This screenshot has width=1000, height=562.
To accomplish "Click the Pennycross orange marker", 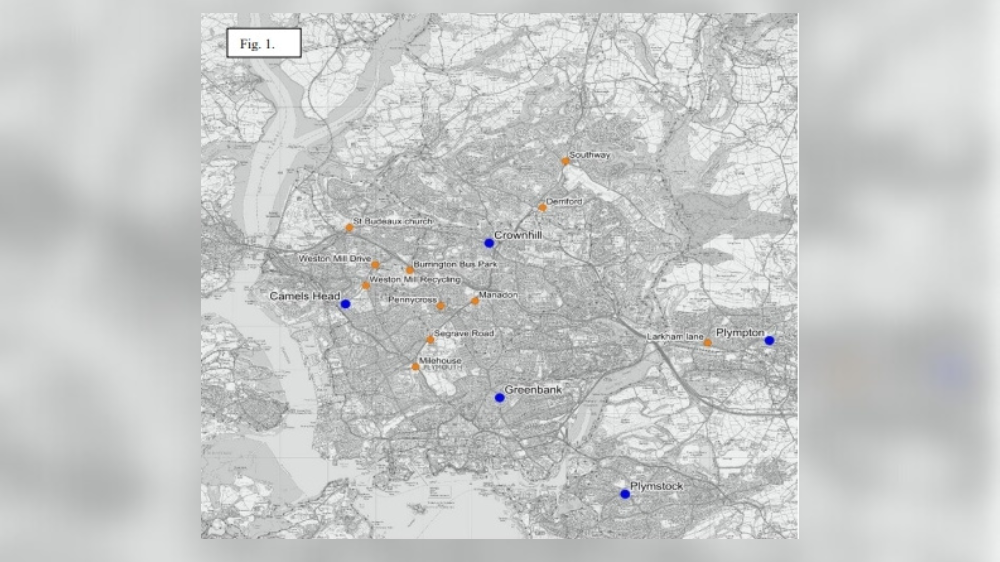I will coord(441,306).
